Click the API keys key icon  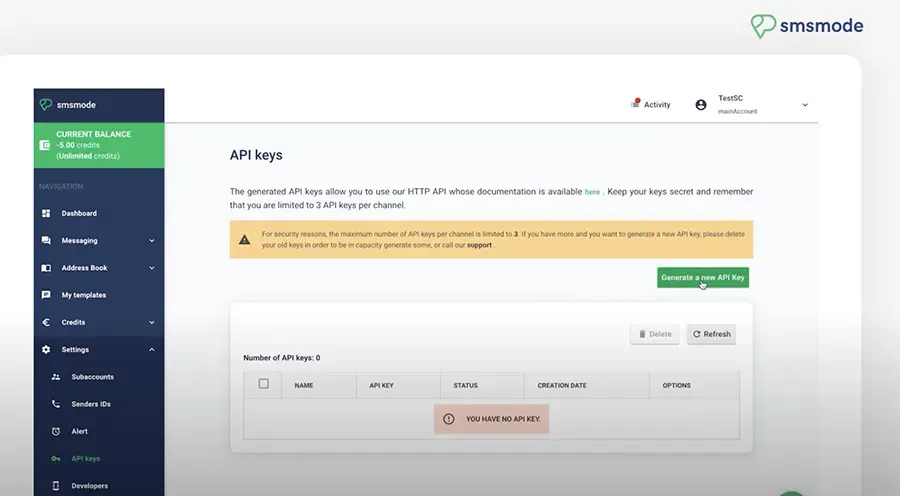(56, 459)
